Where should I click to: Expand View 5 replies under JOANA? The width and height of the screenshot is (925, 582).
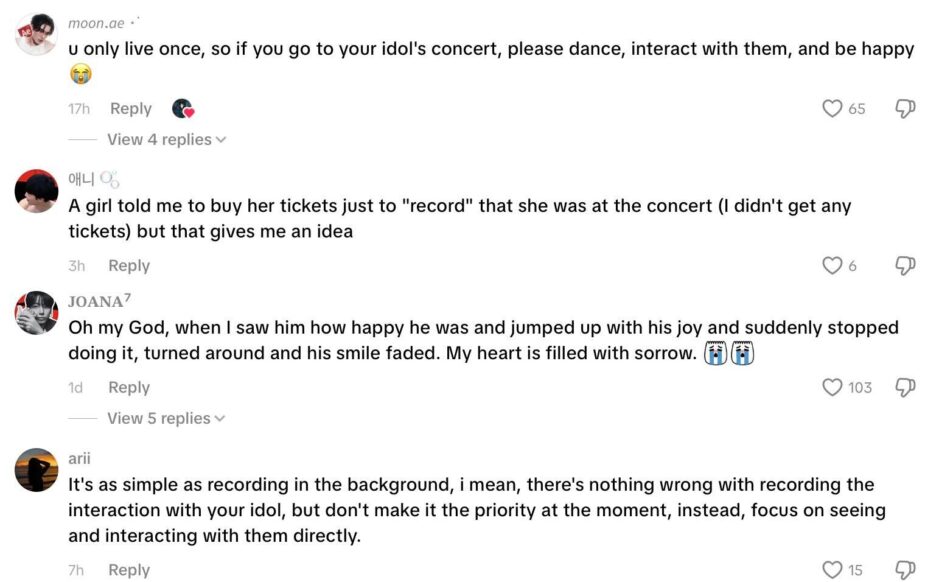click(166, 418)
